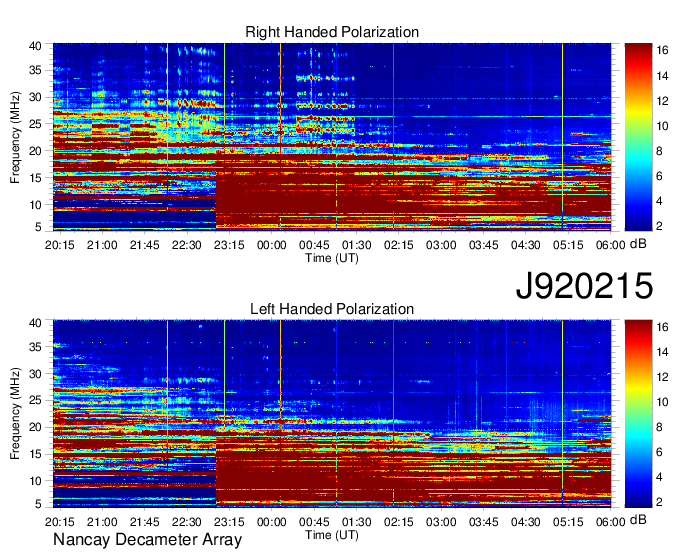Click the bottom plot's 'Time (UT)' axis label
The width and height of the screenshot is (680, 552).
click(x=332, y=535)
